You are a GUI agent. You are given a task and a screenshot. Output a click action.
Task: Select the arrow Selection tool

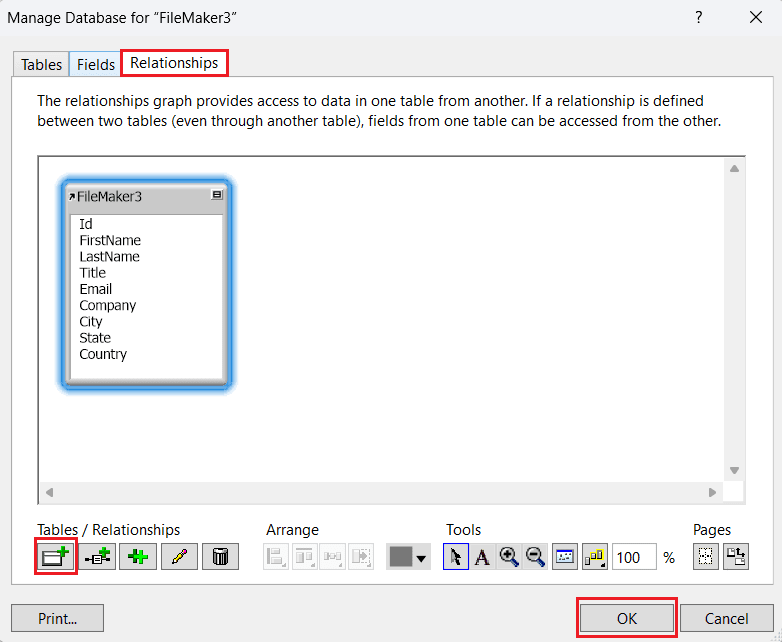455,557
